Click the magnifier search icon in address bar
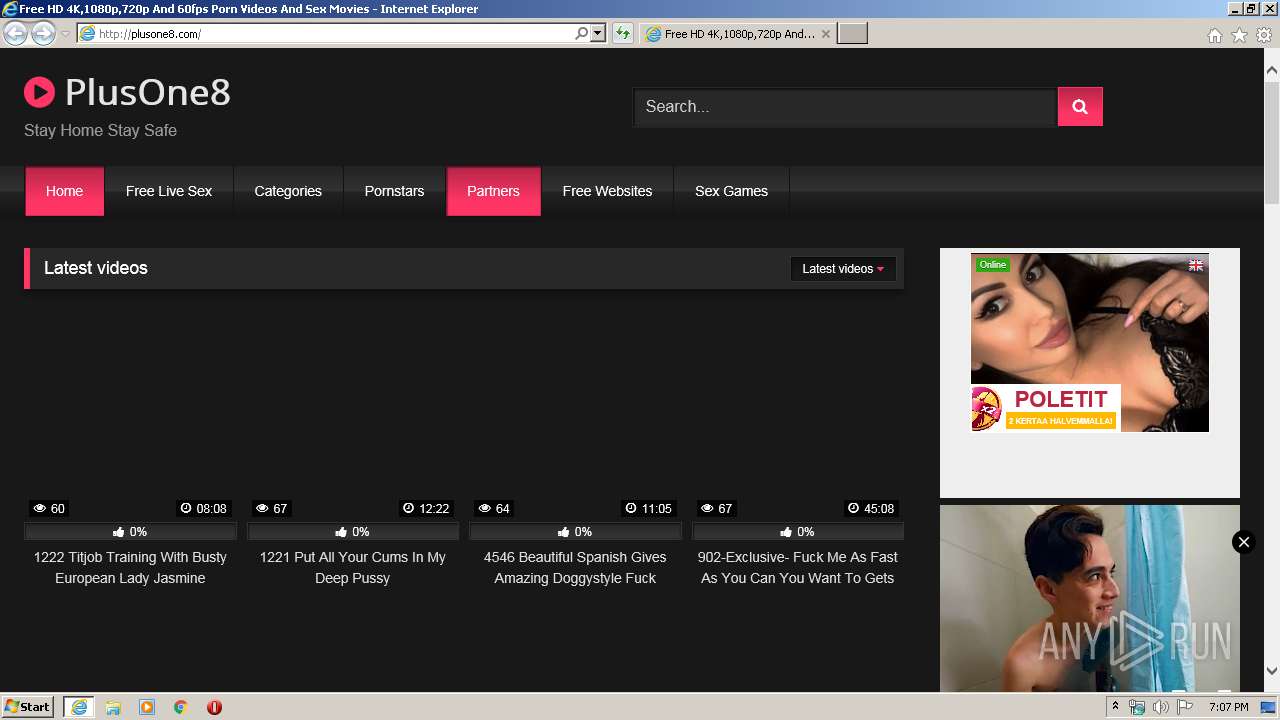The height and width of the screenshot is (720, 1280). [582, 33]
